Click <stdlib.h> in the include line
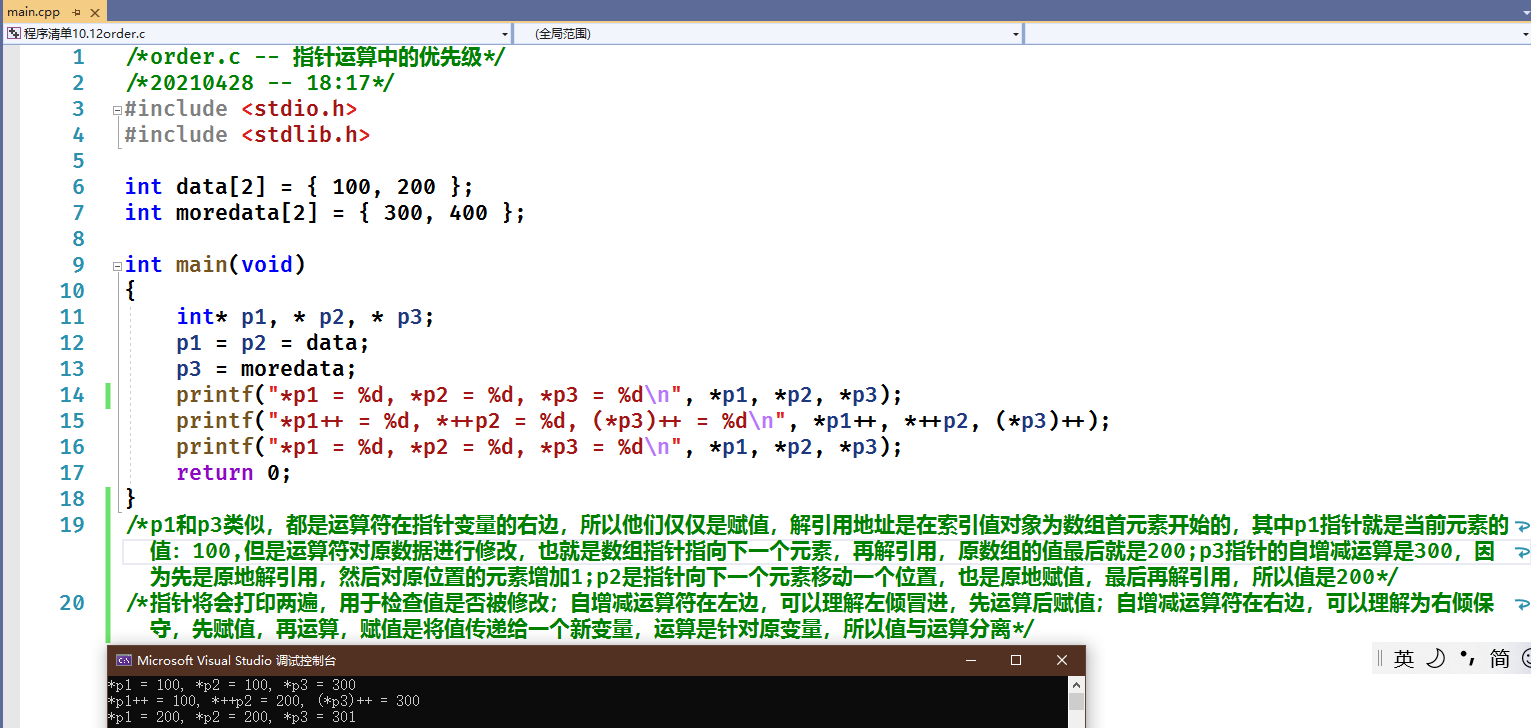 coord(306,135)
